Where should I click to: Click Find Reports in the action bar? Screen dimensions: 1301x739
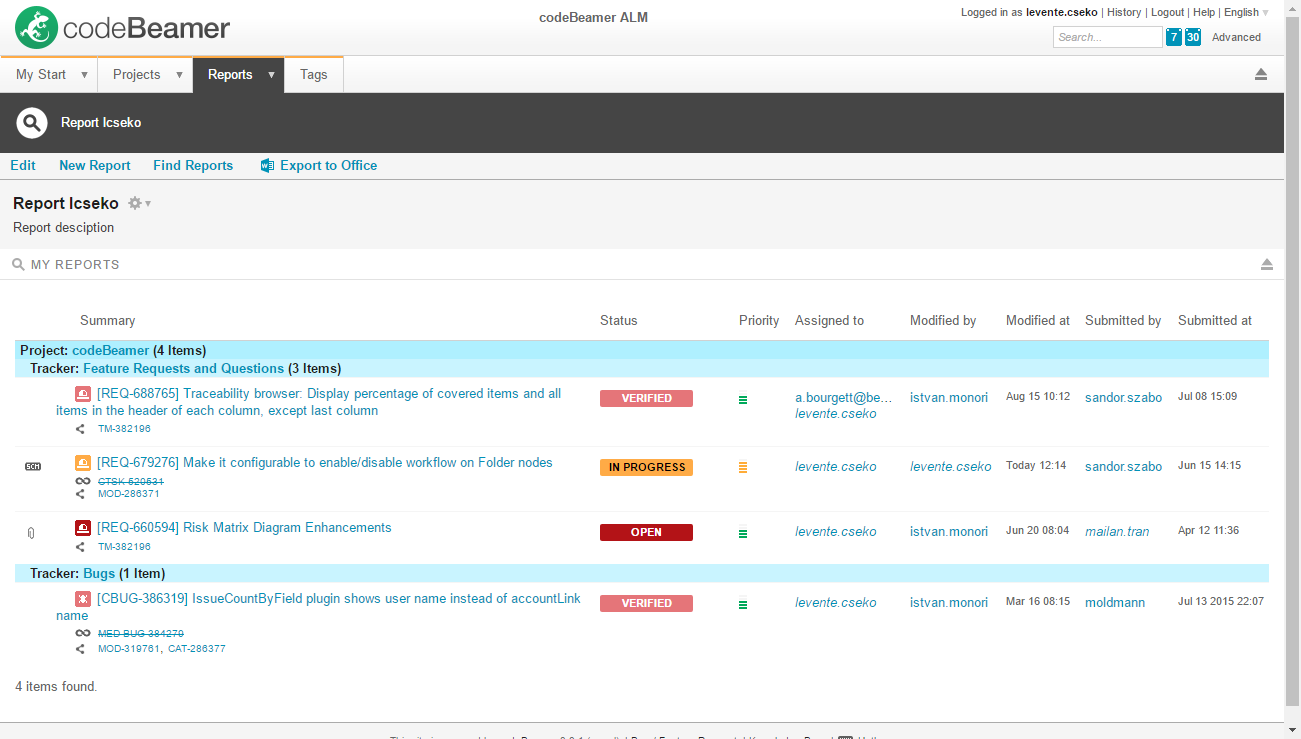pyautogui.click(x=193, y=166)
